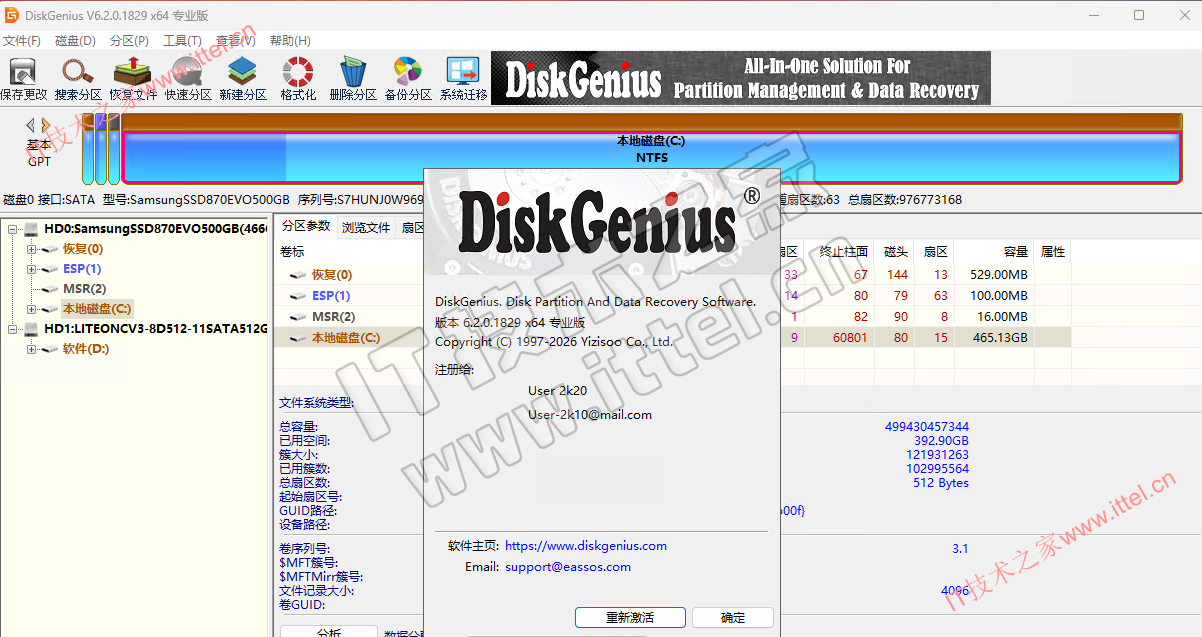Collapse the HD0 SamsungSSD870EVO disk node

click(x=13, y=229)
